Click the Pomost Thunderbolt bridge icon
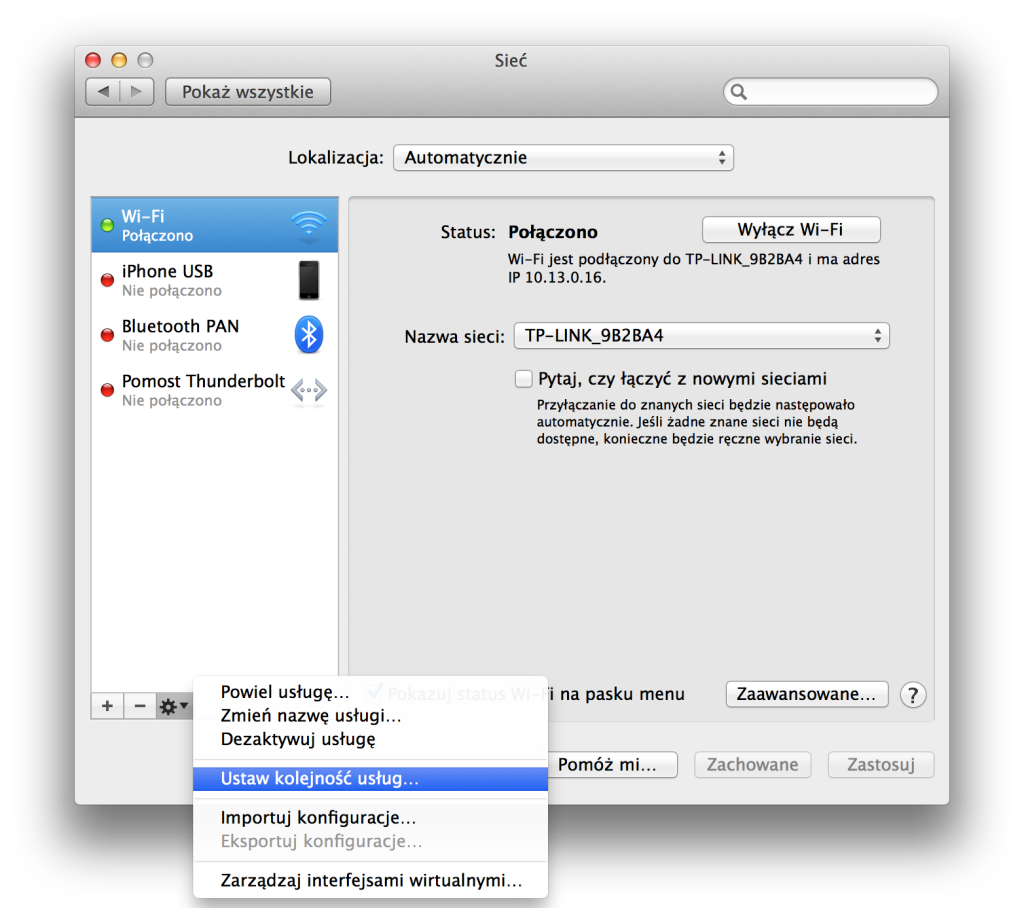 [309, 390]
